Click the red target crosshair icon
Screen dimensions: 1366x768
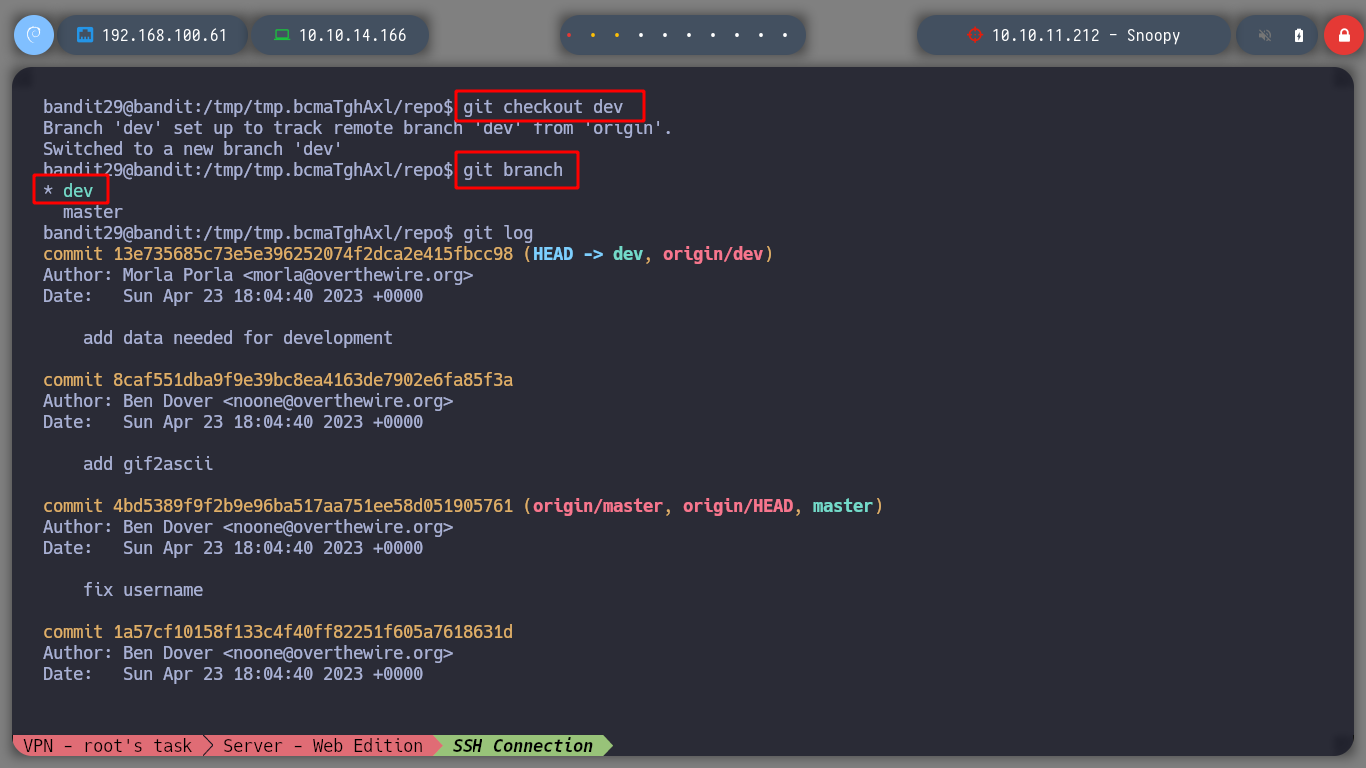[x=975, y=35]
